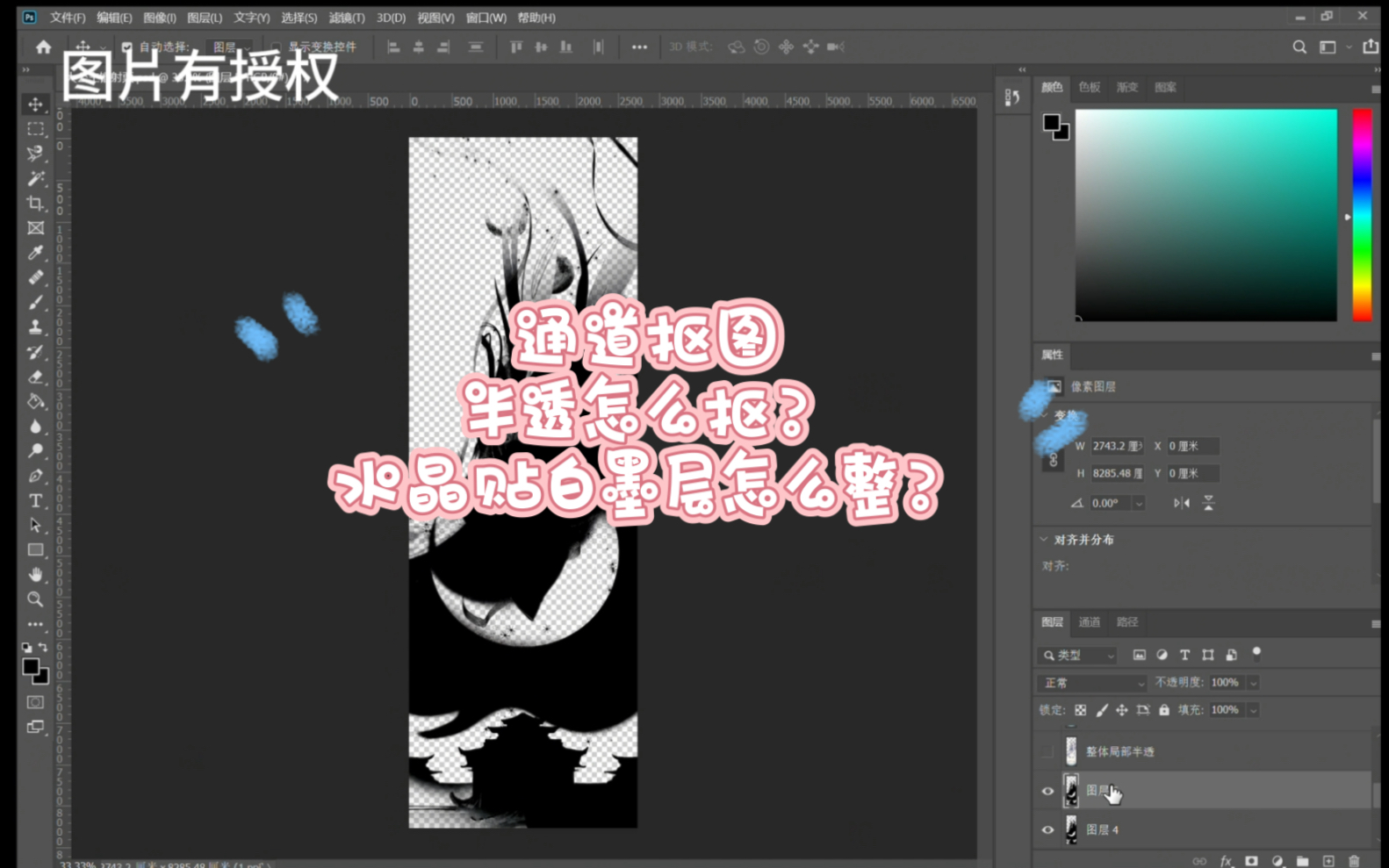The width and height of the screenshot is (1389, 868).
Task: Open the auto-select 图层 dropdown
Action: 230,47
